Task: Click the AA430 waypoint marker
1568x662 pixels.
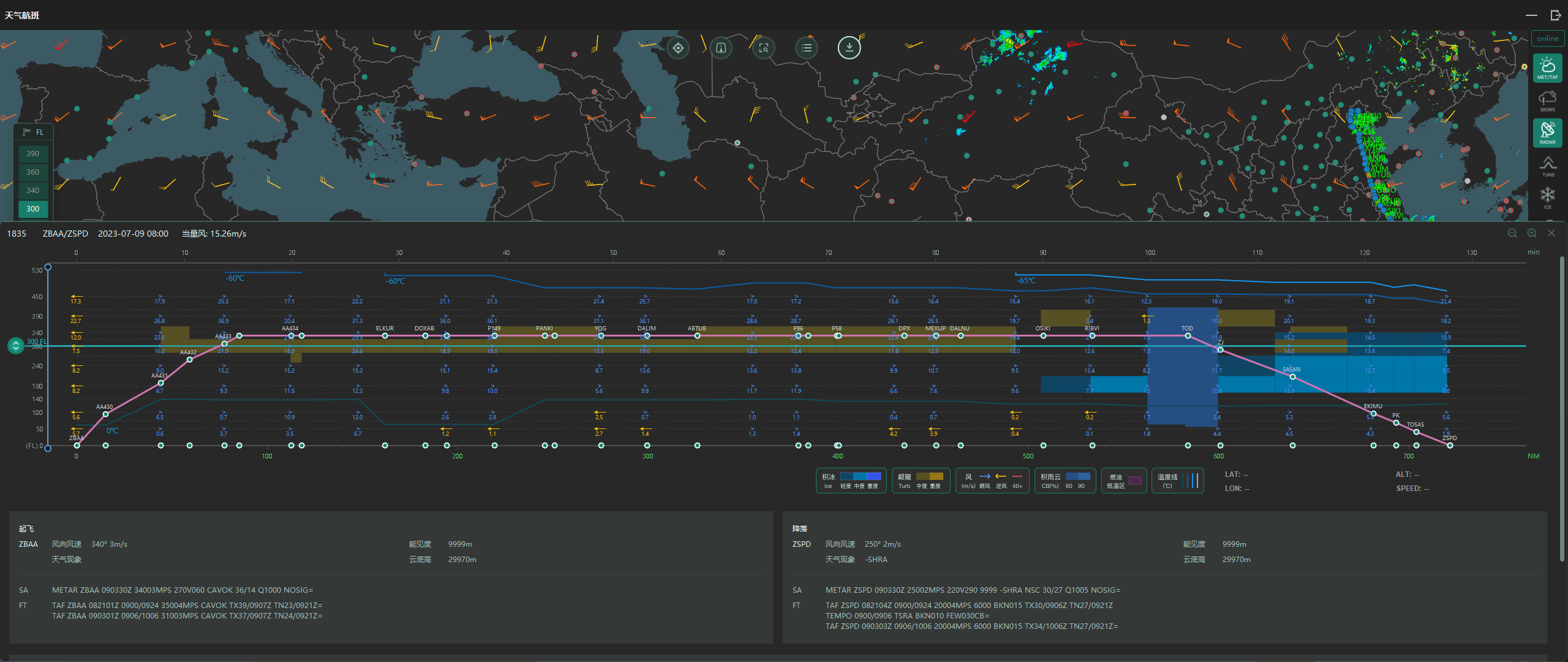Action: (x=105, y=414)
